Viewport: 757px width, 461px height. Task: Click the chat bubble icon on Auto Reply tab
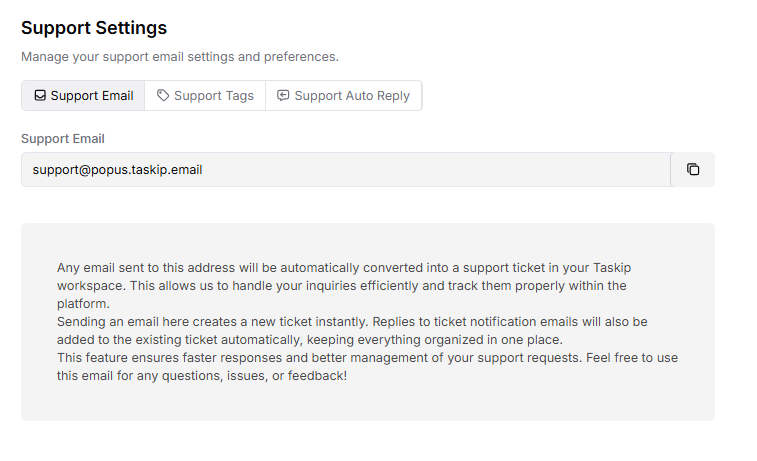283,96
